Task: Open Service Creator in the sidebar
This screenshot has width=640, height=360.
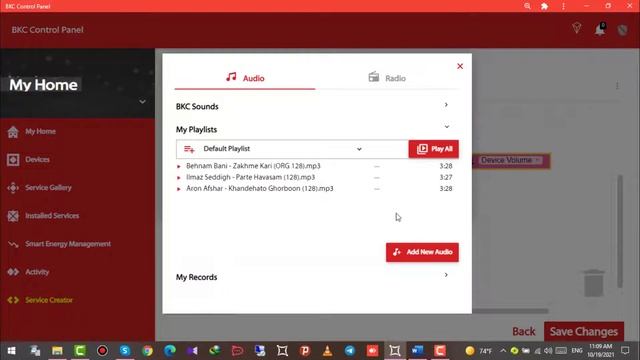Action: click(x=49, y=300)
